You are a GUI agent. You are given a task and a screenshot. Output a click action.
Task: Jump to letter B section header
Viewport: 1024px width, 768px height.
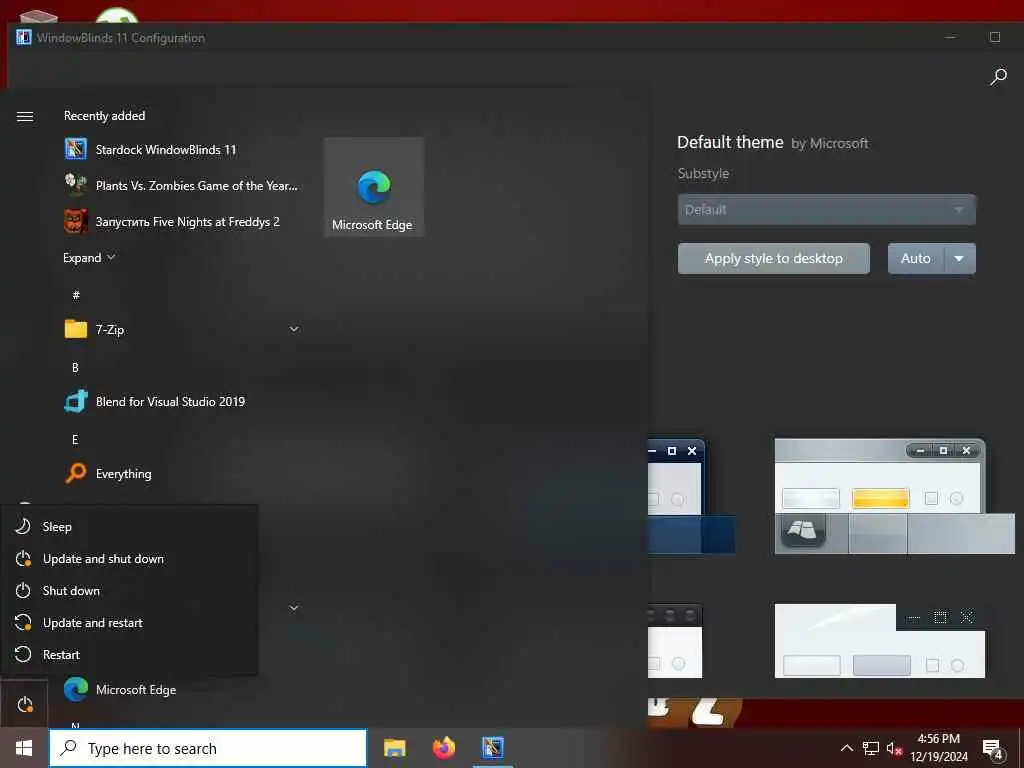75,368
